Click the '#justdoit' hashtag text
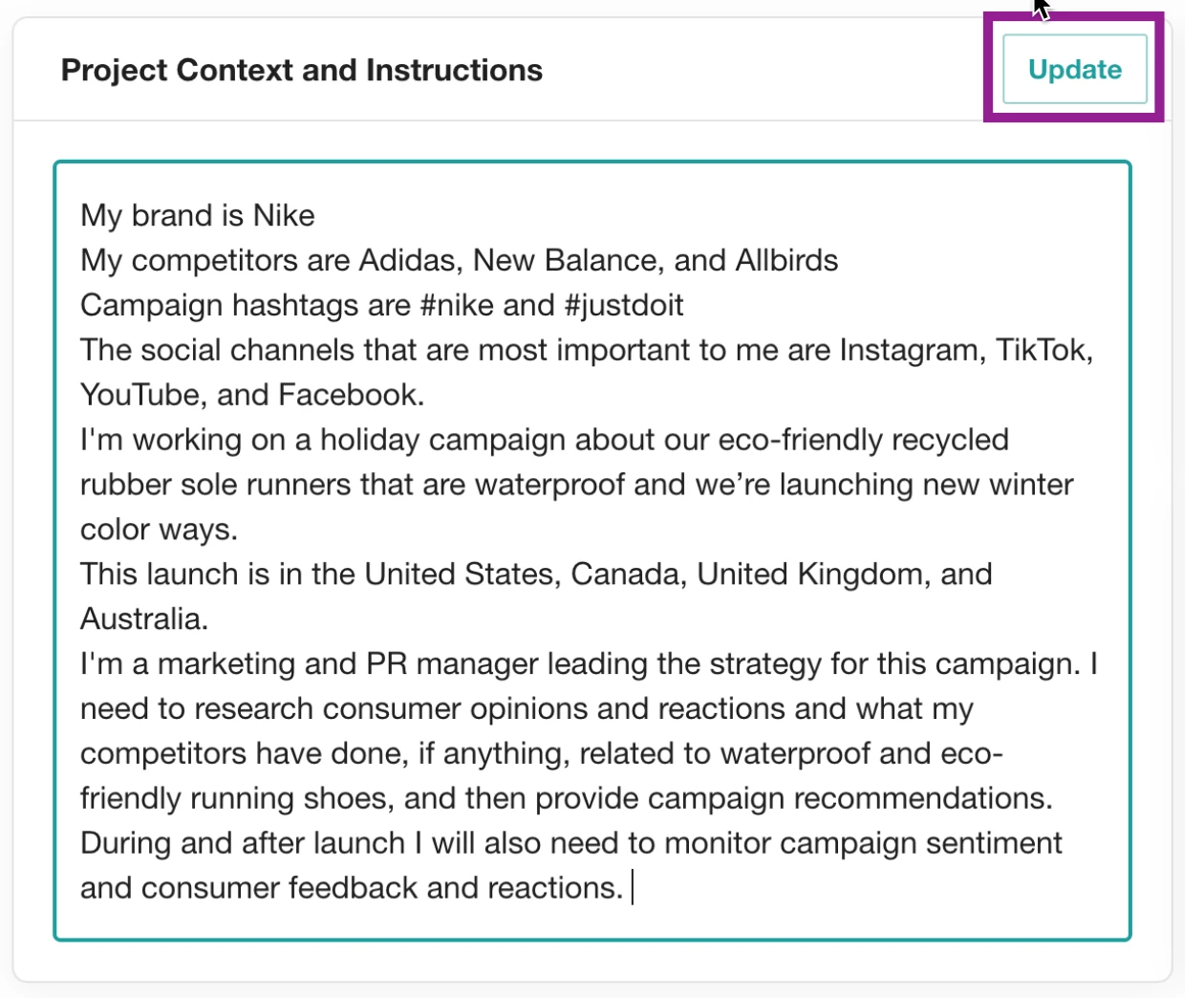 624,305
